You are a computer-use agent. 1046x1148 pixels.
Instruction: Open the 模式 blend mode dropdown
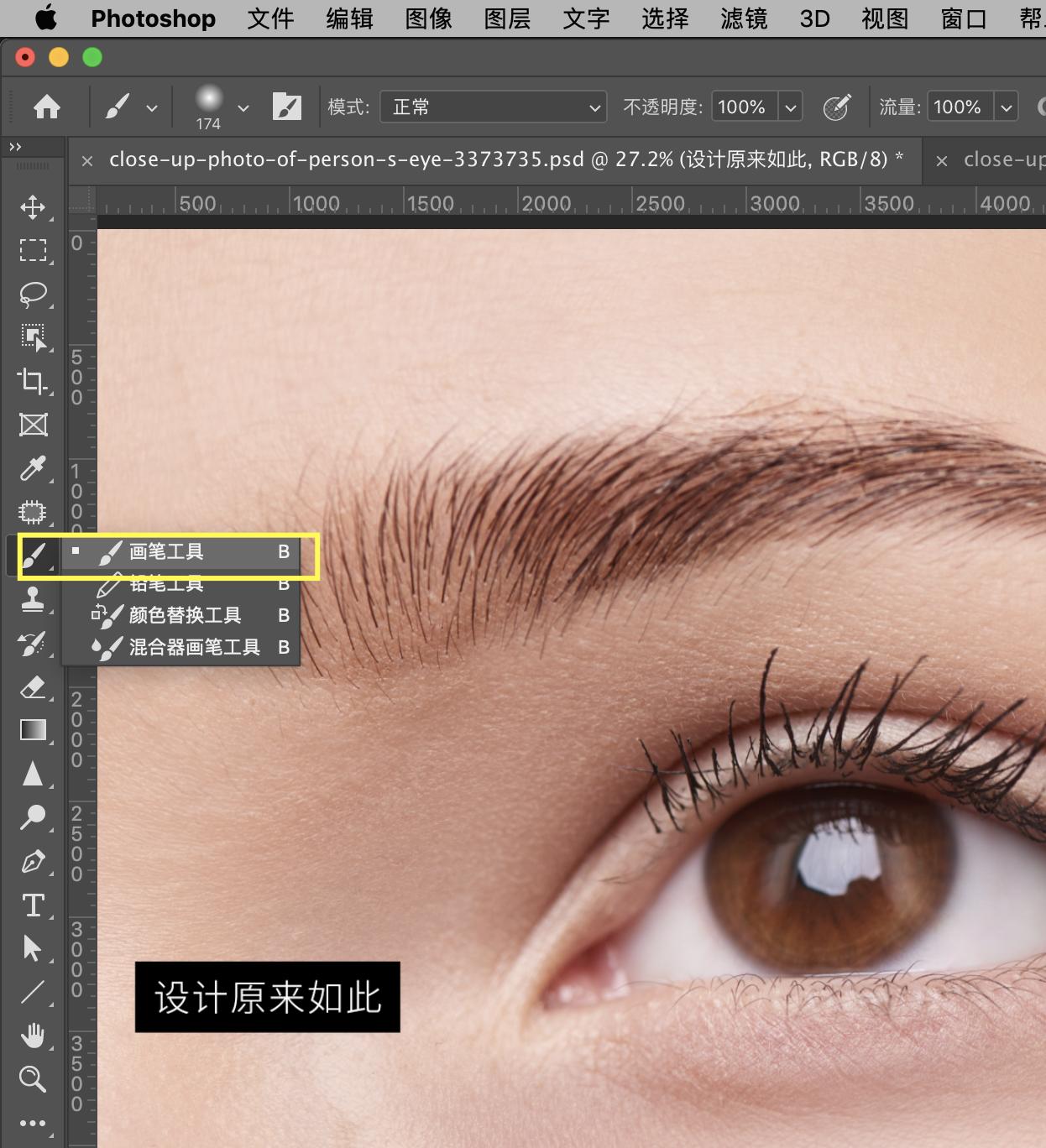tap(493, 107)
